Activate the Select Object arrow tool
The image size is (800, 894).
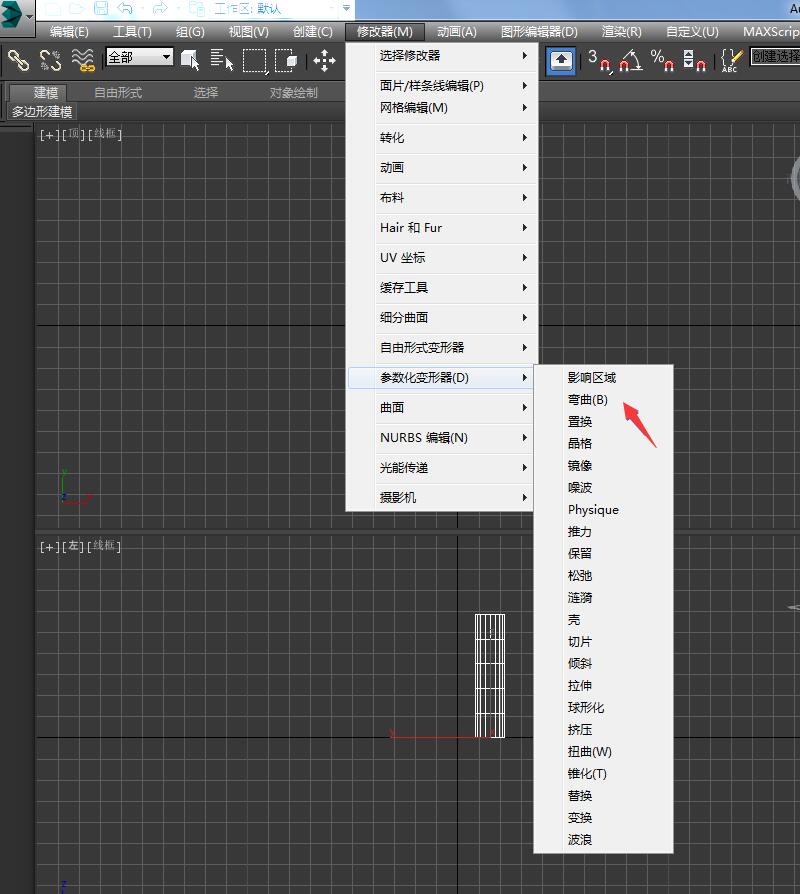click(x=192, y=58)
